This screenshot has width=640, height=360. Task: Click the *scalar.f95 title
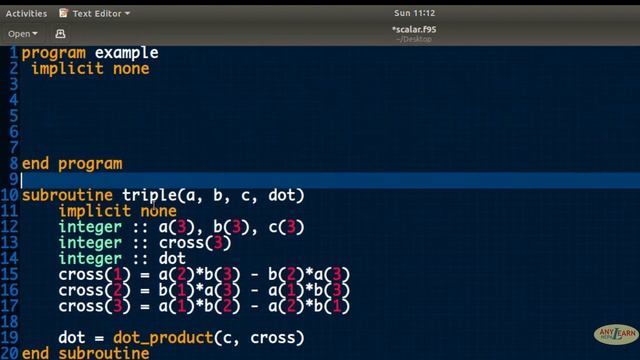414,29
